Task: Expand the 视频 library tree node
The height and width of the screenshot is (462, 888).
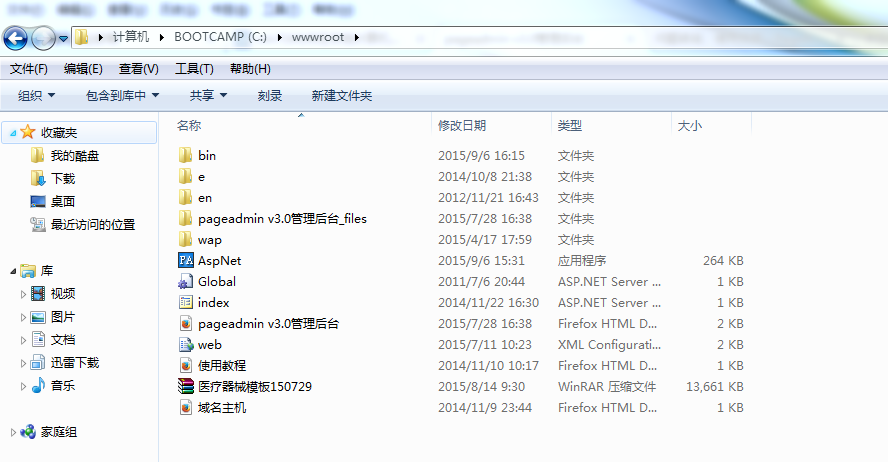Action: point(25,294)
